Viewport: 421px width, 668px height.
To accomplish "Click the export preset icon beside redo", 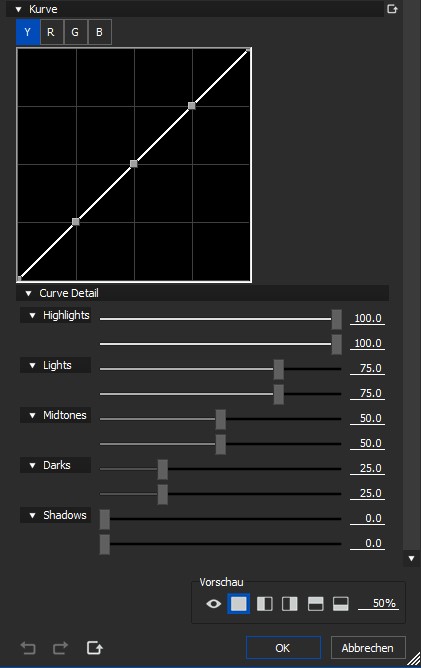I will pos(95,648).
